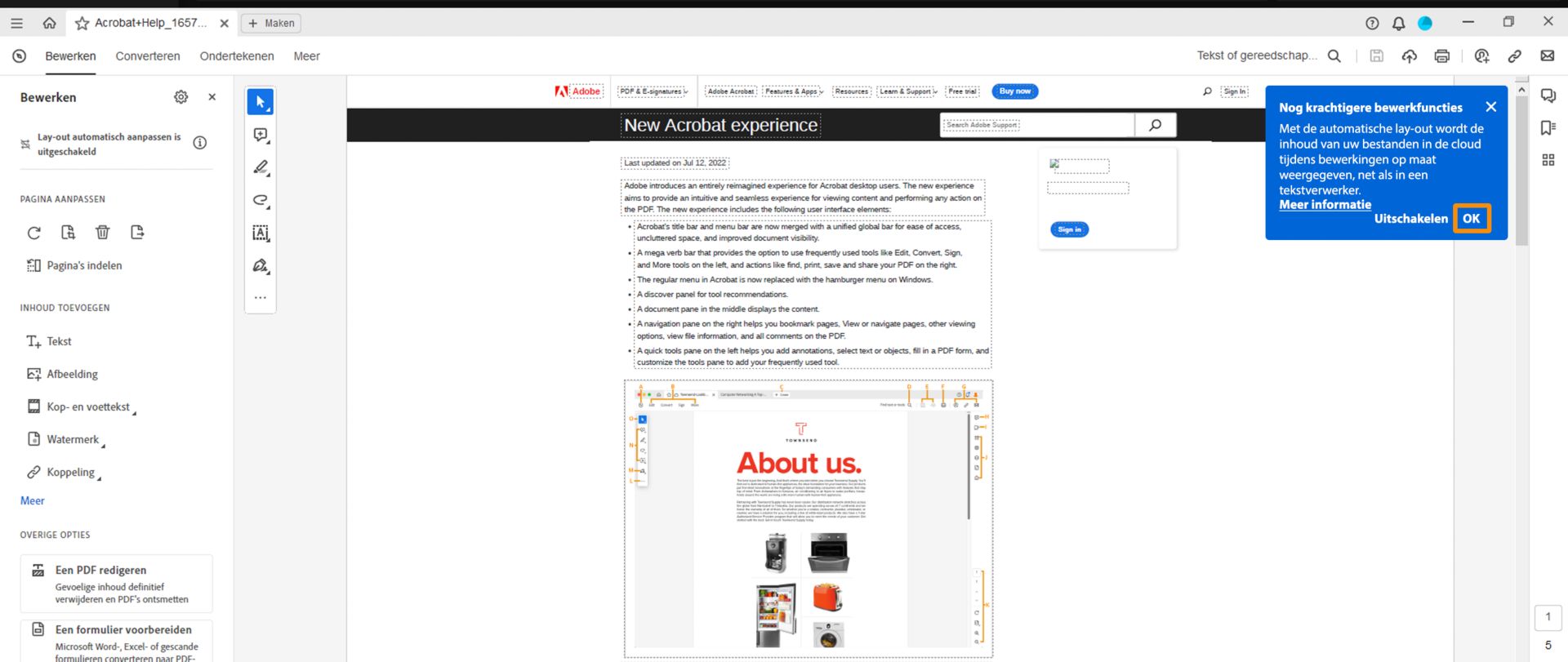Show info about automatic lay-out
The height and width of the screenshot is (662, 1568).
200,143
